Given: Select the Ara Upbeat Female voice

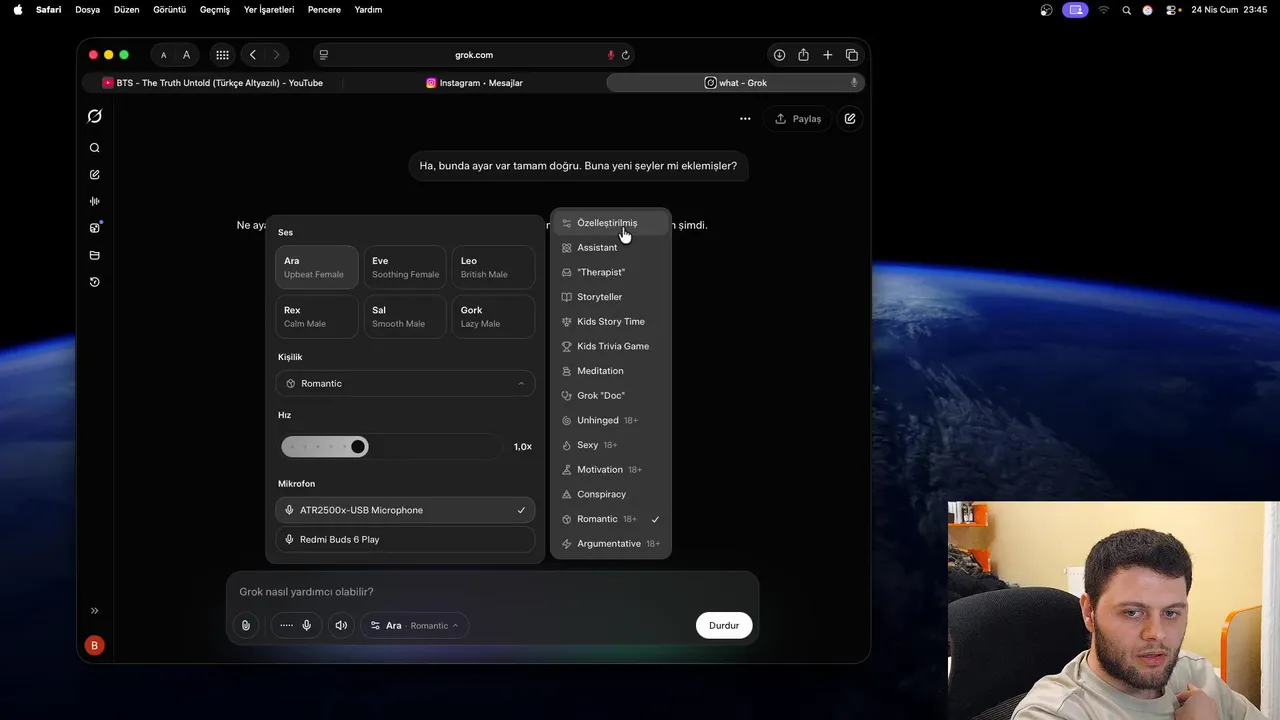Looking at the screenshot, I should click(317, 267).
